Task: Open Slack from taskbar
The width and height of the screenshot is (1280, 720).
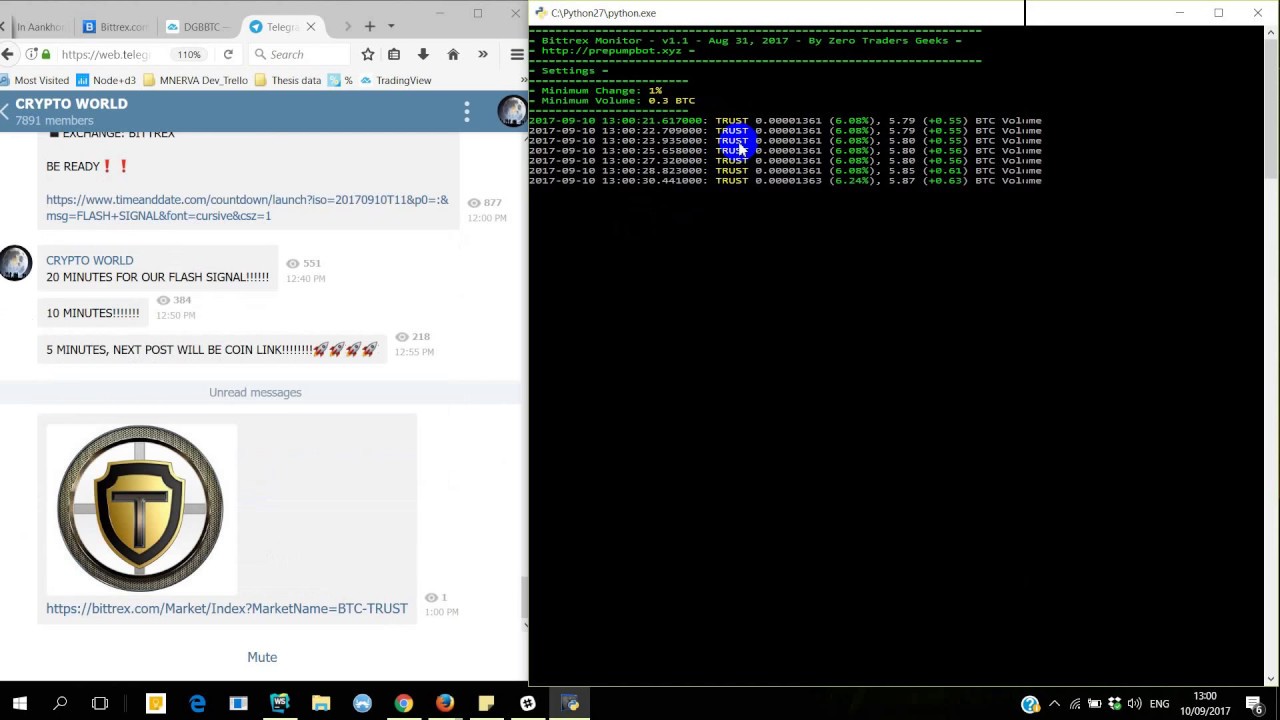Action: pos(527,703)
